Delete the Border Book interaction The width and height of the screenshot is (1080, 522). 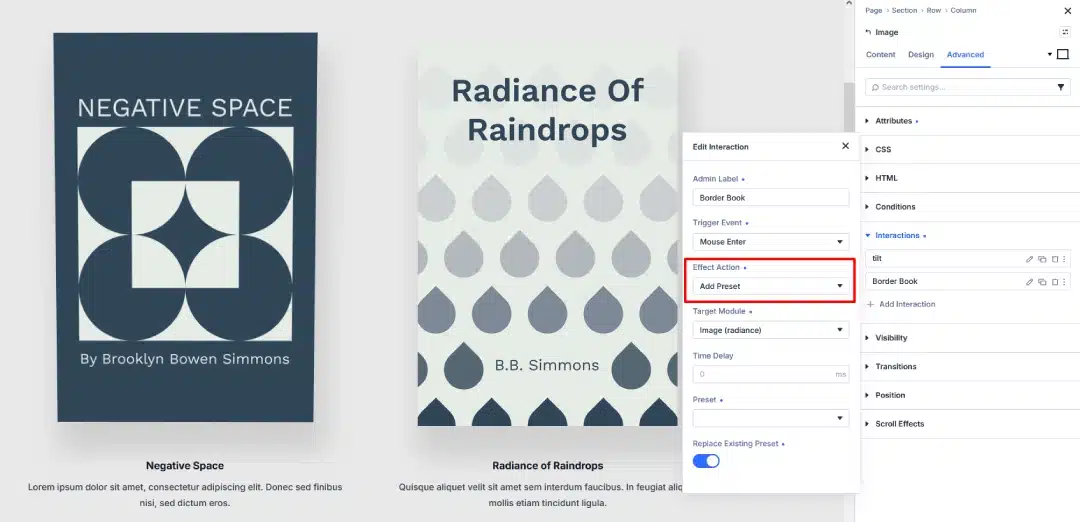[1055, 282]
